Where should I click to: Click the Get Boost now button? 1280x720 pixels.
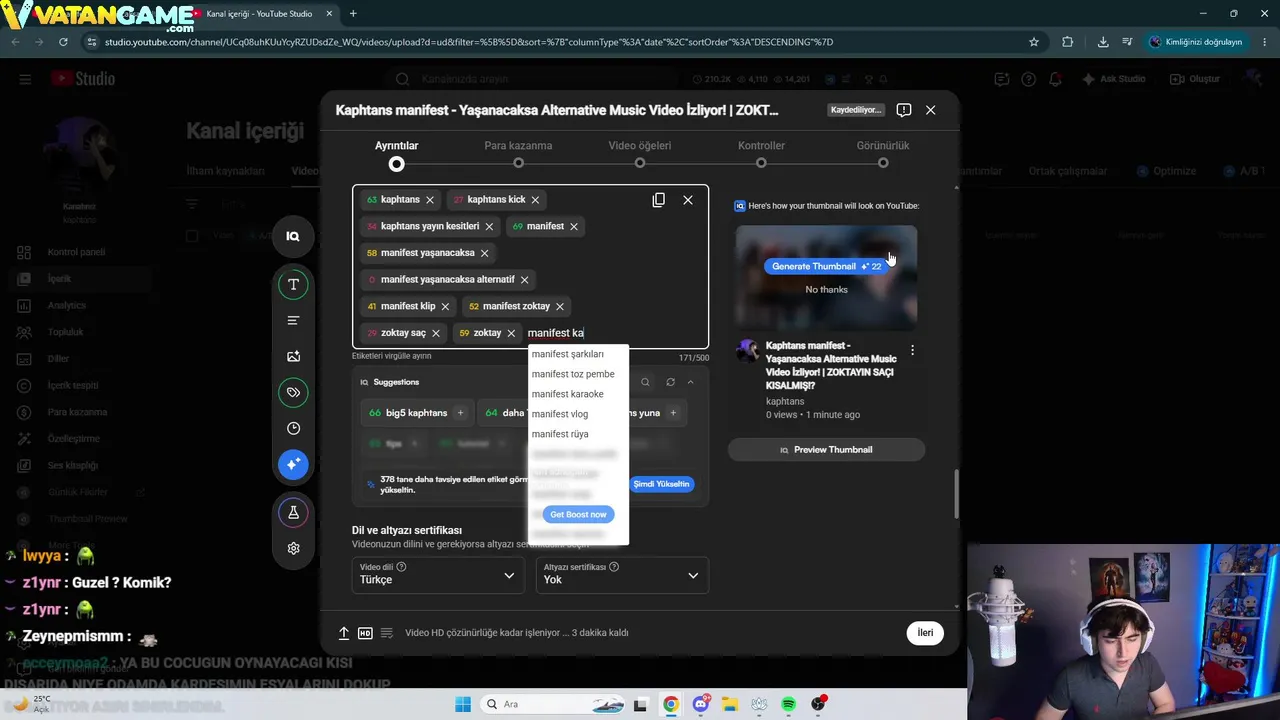pos(578,514)
